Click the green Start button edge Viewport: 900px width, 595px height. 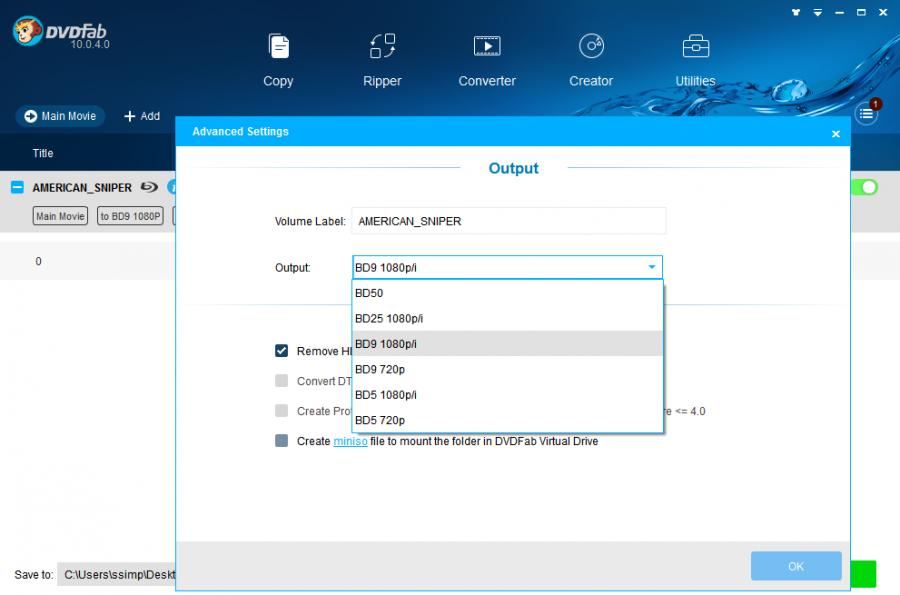[863, 574]
